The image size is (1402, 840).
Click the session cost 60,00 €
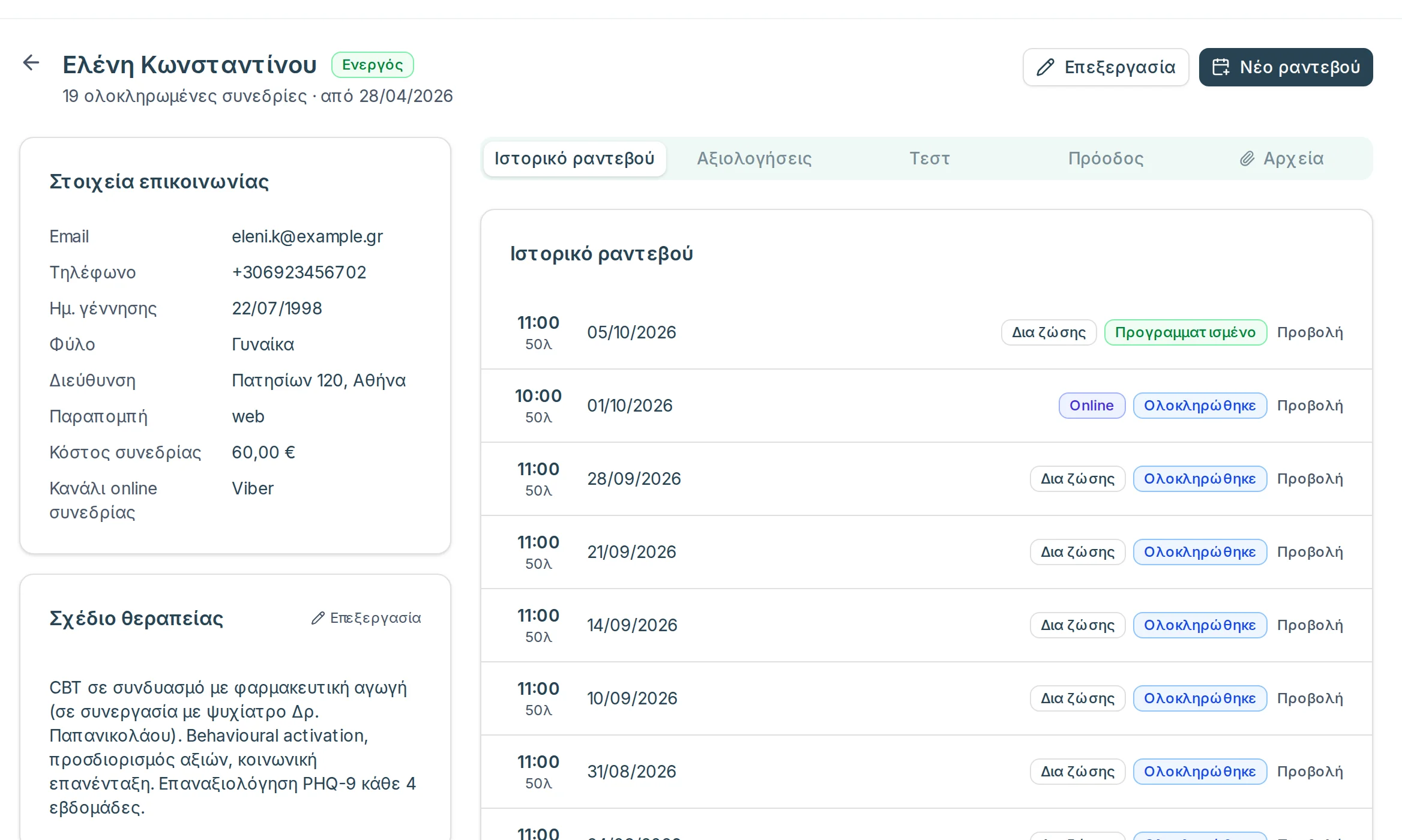[263, 452]
